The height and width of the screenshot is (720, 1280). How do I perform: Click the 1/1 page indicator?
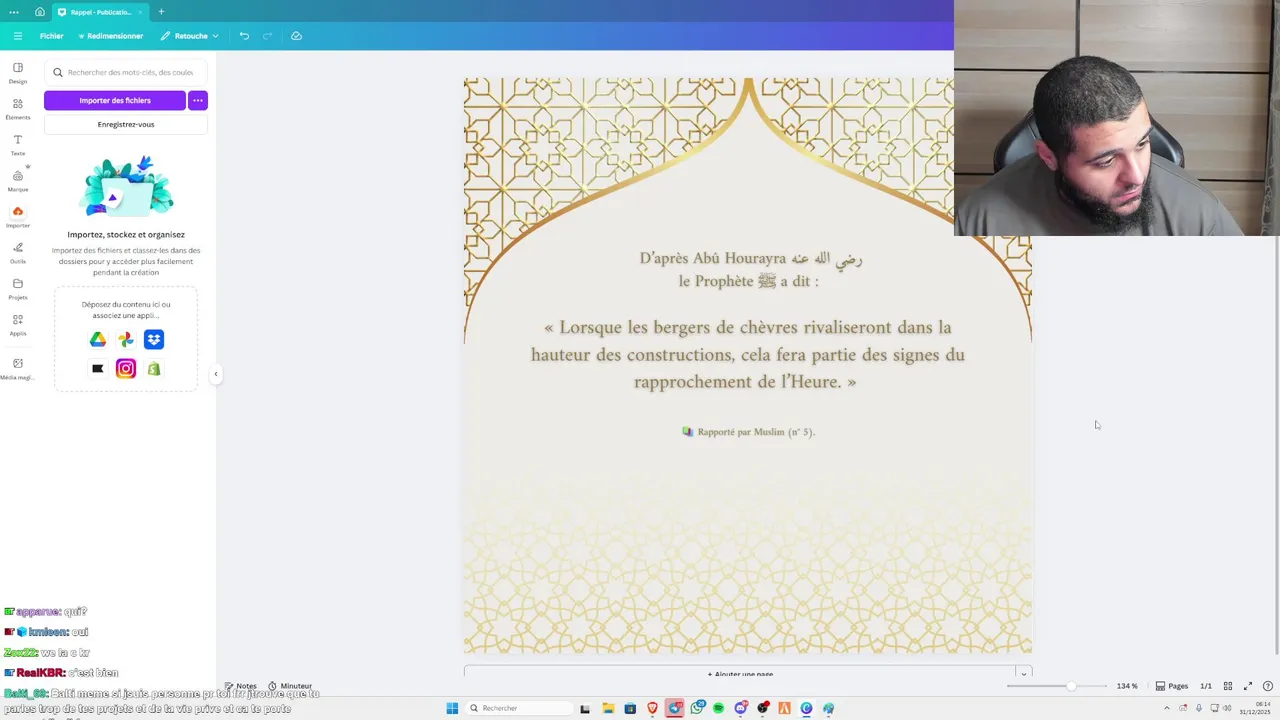[1206, 686]
